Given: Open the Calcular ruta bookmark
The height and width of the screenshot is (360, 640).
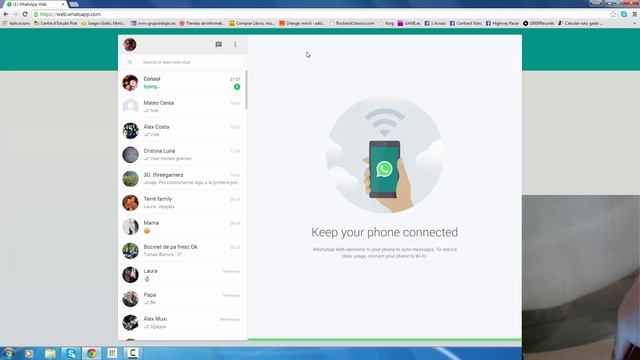Looking at the screenshot, I should (580, 23).
